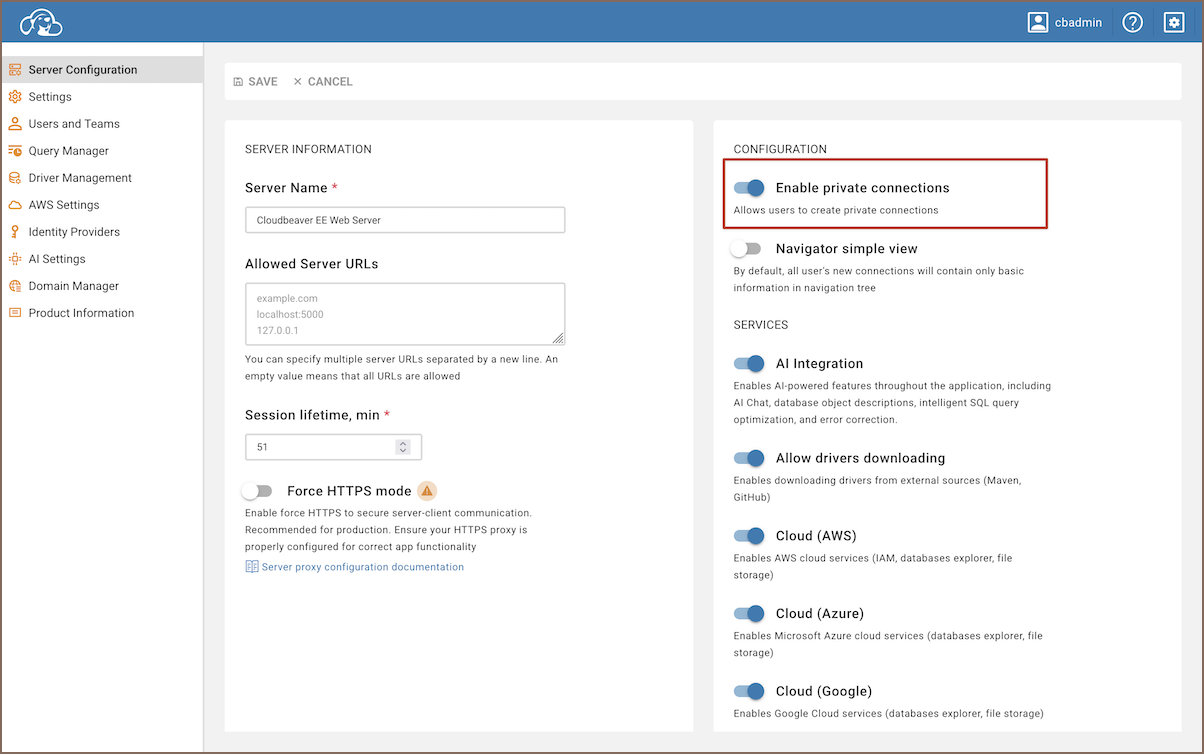This screenshot has height=754, width=1204.
Task: Enable Force HTTPS mode switch
Action: coord(258,491)
